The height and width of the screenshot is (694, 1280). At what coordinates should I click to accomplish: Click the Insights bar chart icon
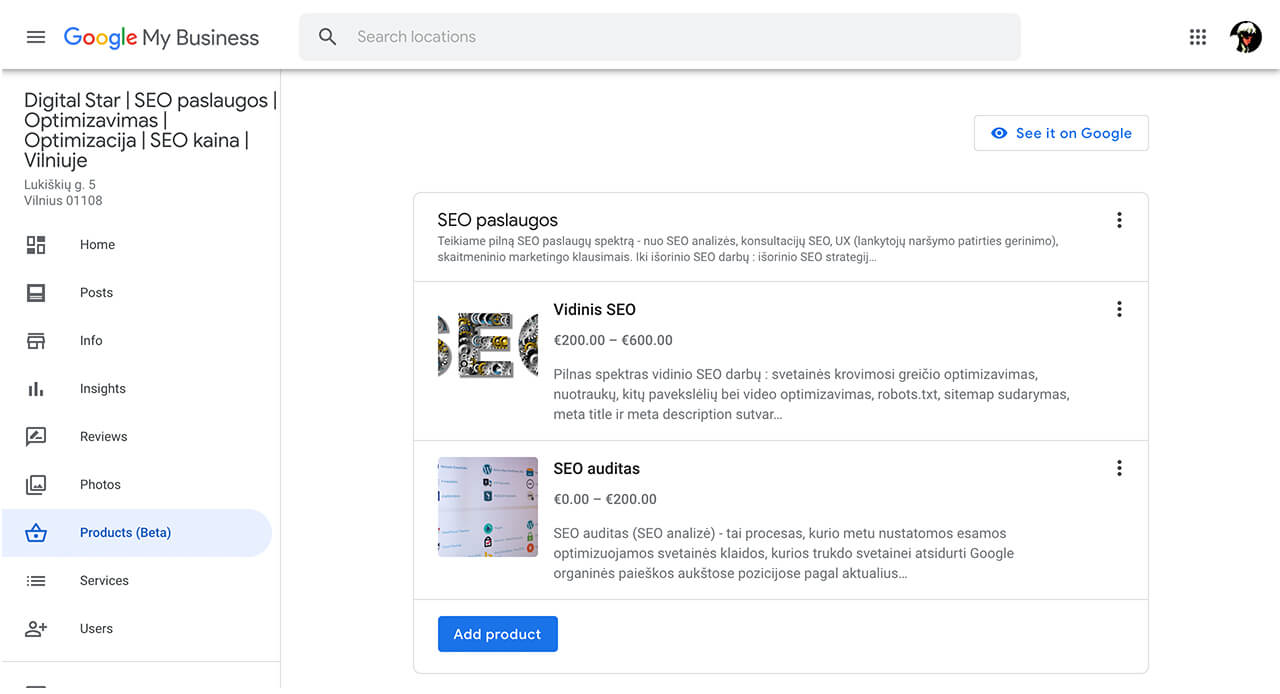[x=36, y=389]
